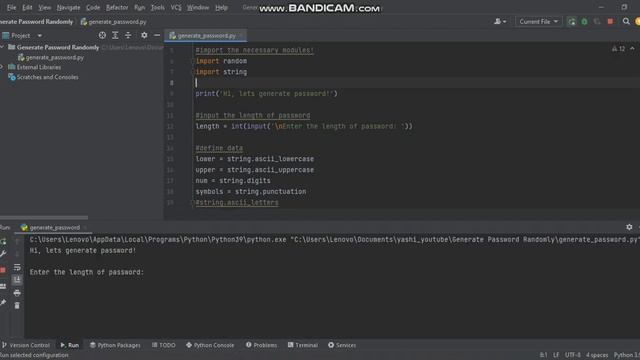This screenshot has width=640, height=360.
Task: Click the Python interpreter in status bar
Action: point(627,355)
